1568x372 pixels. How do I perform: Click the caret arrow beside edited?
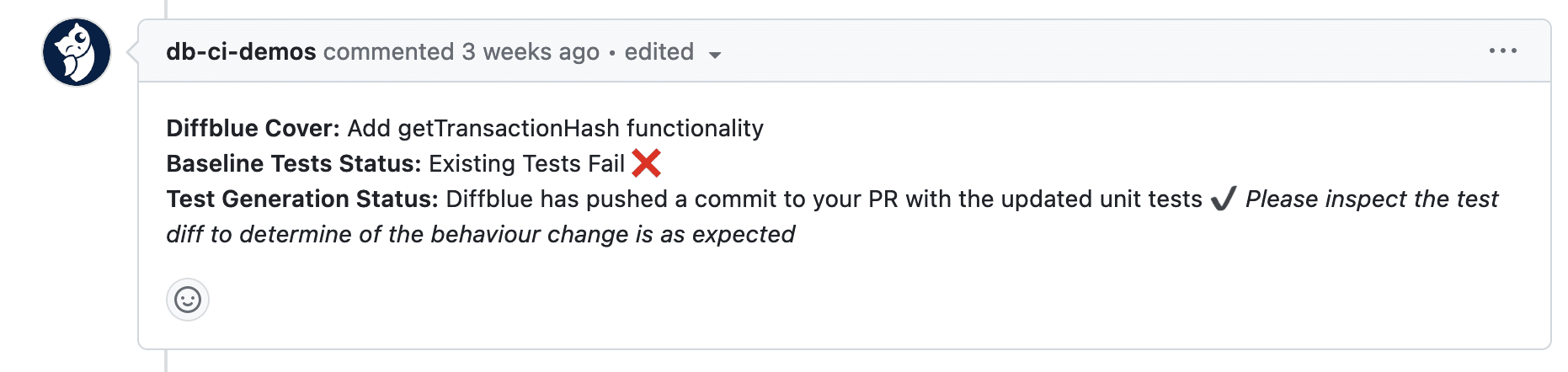715,55
